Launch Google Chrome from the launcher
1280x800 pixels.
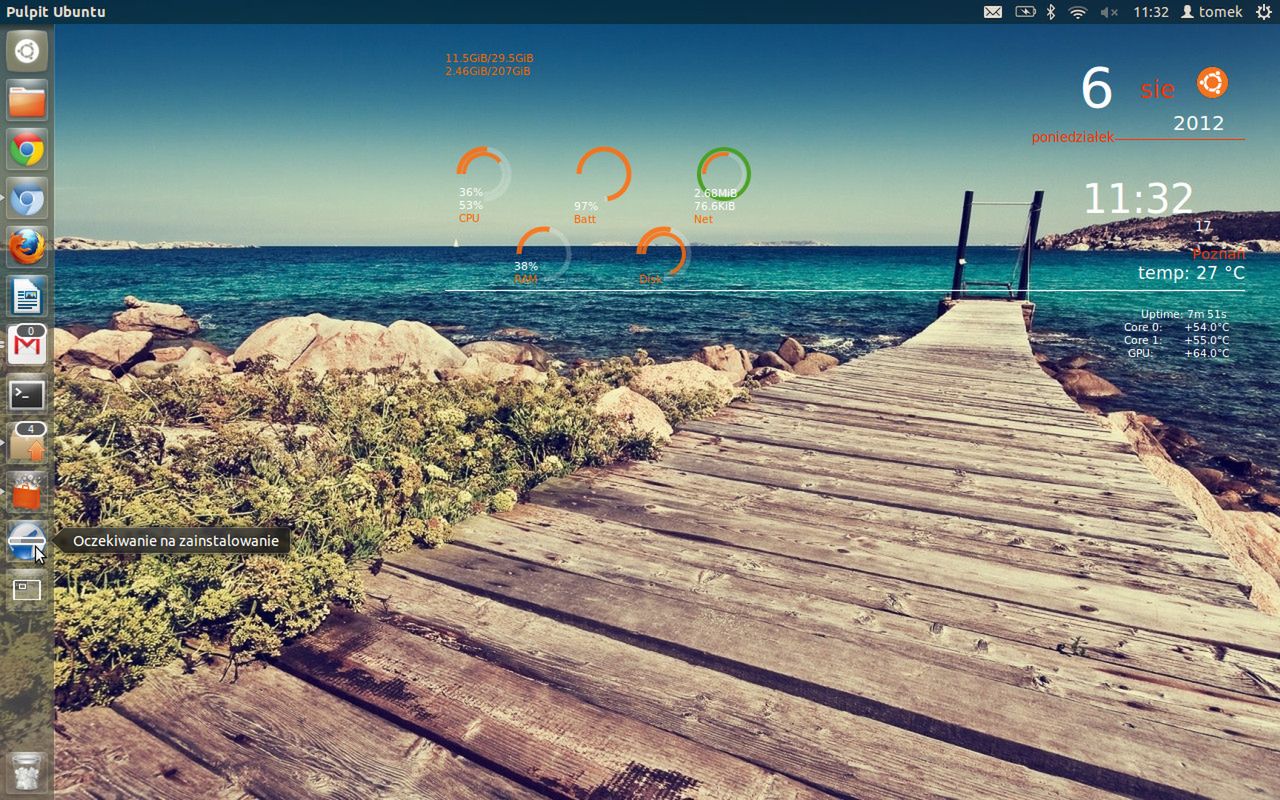tap(27, 149)
